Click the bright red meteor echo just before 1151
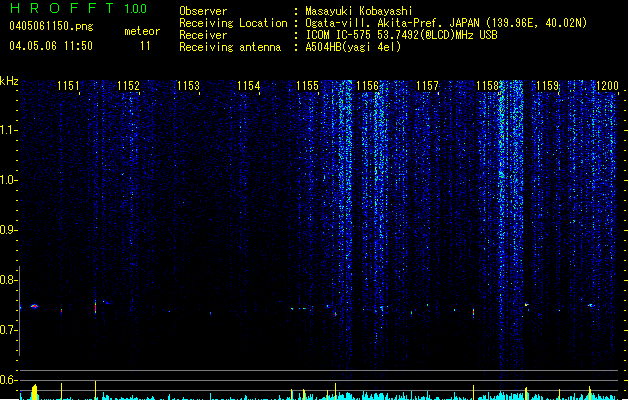 [x=34, y=307]
